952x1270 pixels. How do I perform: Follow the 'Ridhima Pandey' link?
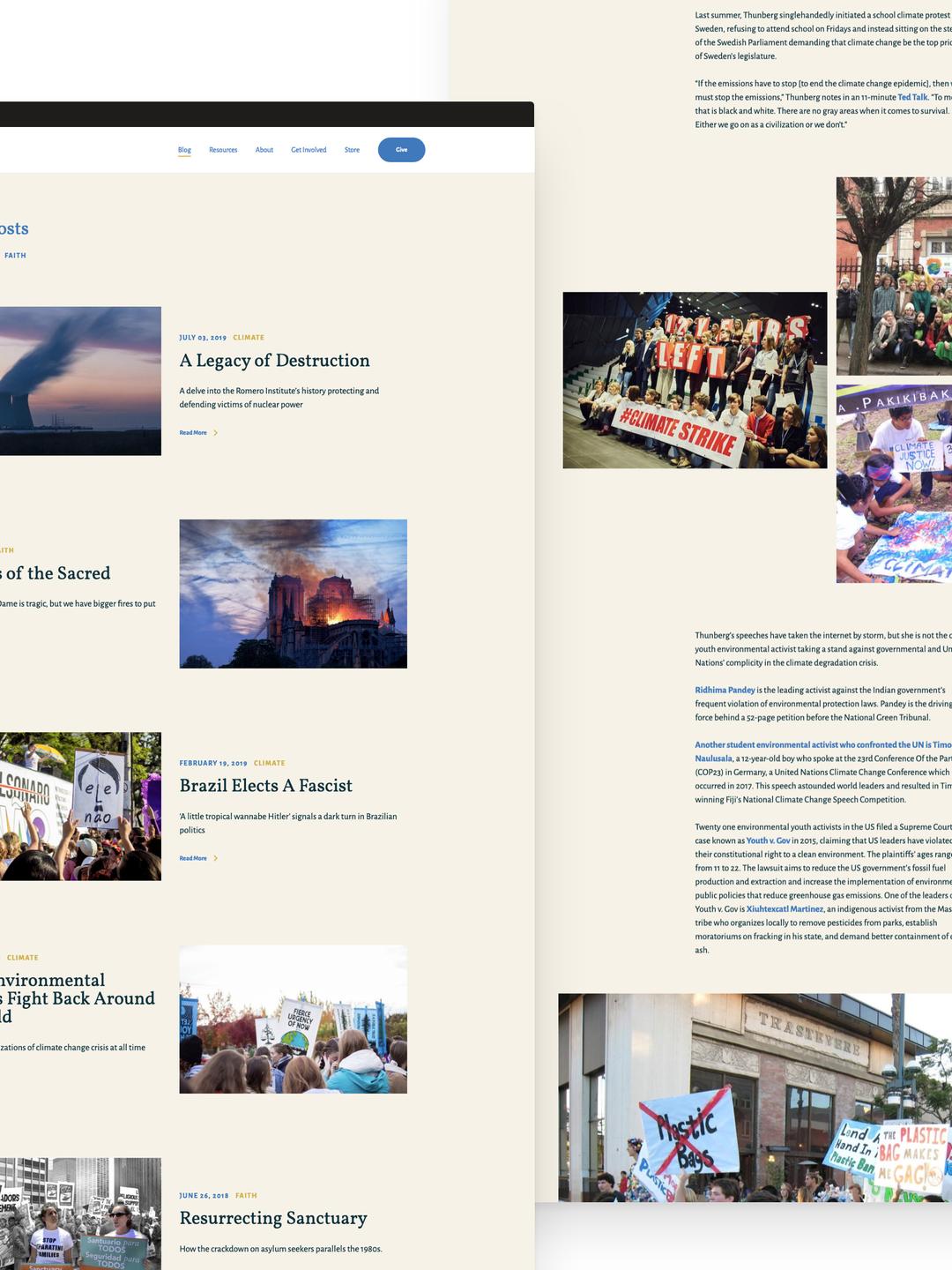point(725,690)
